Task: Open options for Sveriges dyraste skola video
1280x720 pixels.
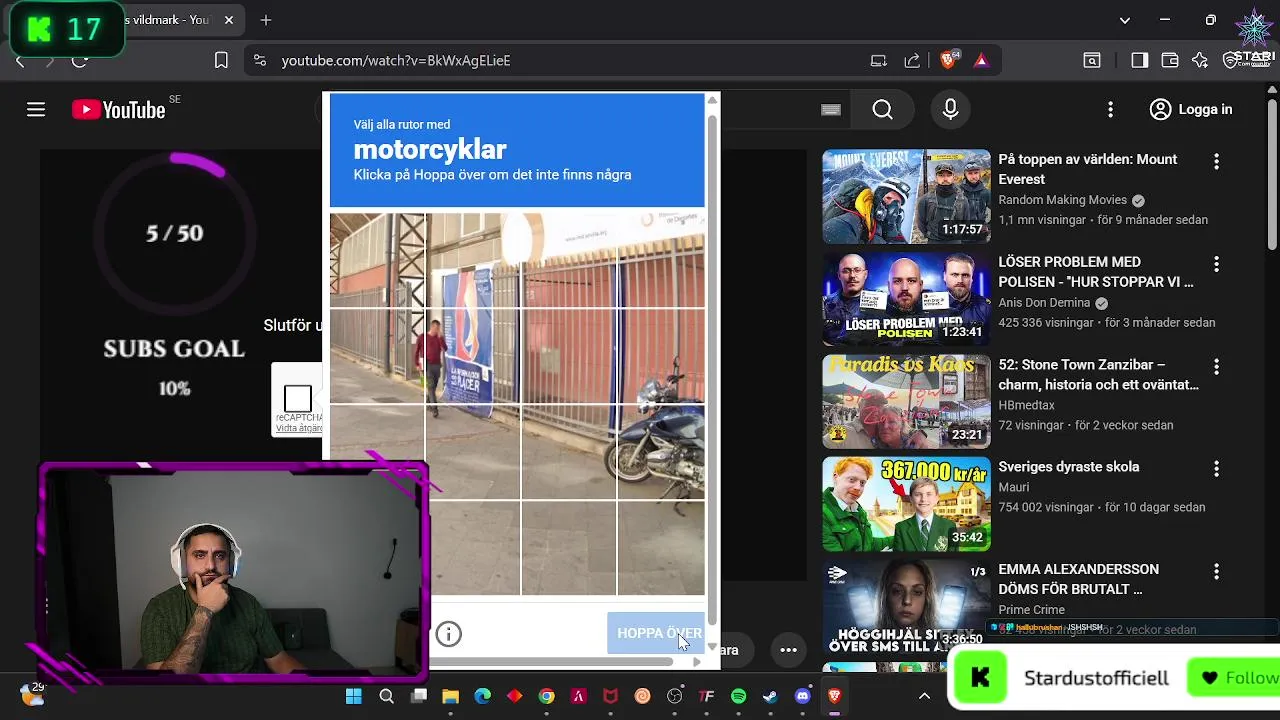Action: [x=1216, y=469]
